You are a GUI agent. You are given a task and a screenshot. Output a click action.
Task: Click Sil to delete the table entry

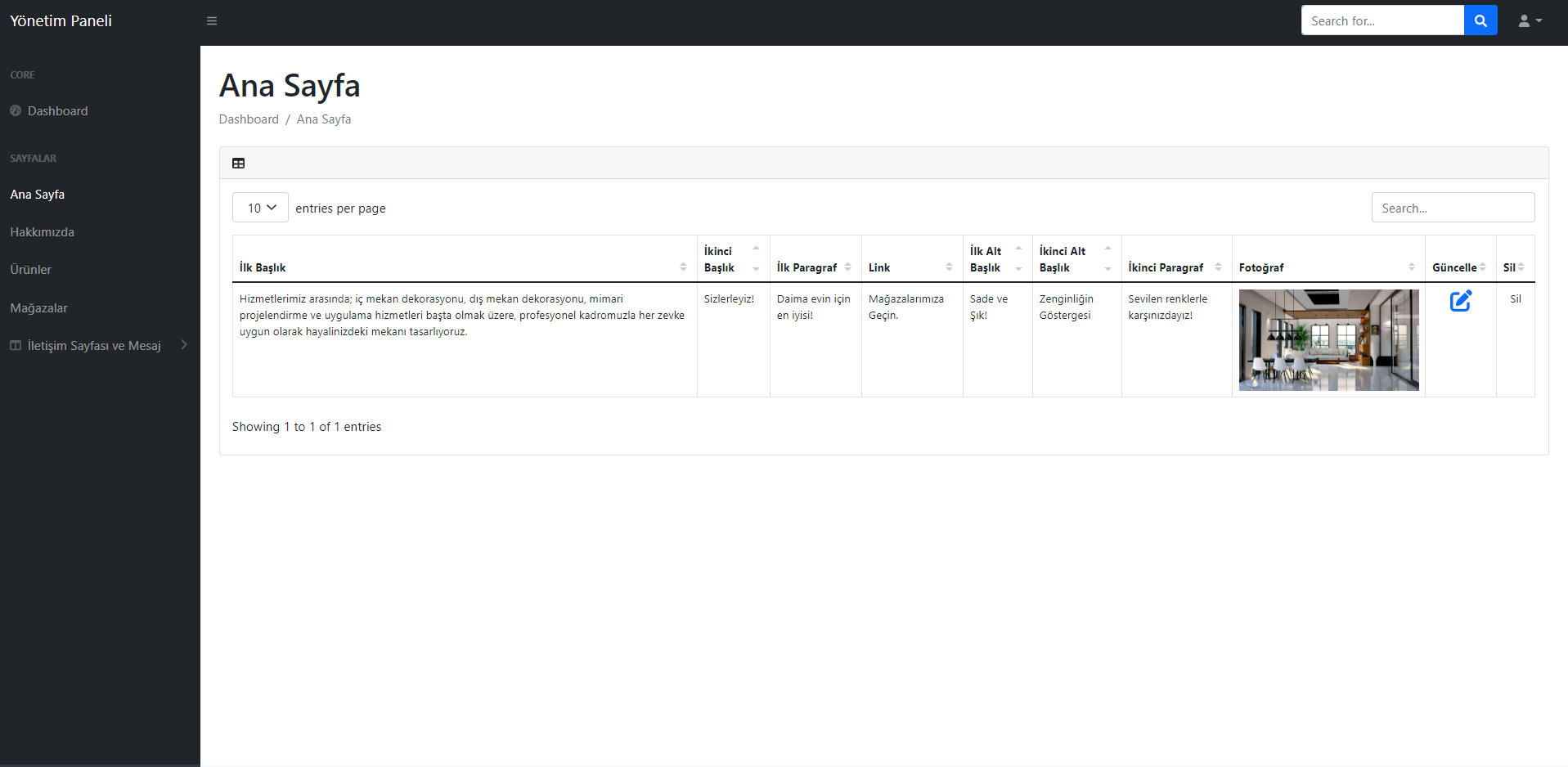pos(1516,298)
